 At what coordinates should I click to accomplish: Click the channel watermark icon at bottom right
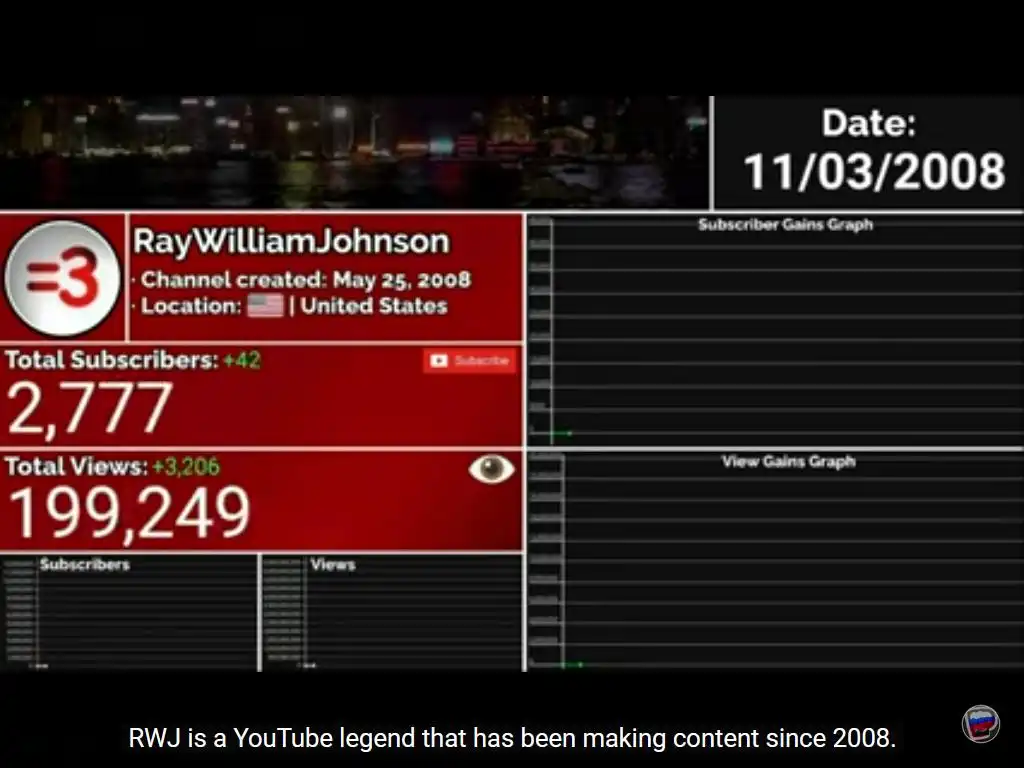[x=981, y=724]
